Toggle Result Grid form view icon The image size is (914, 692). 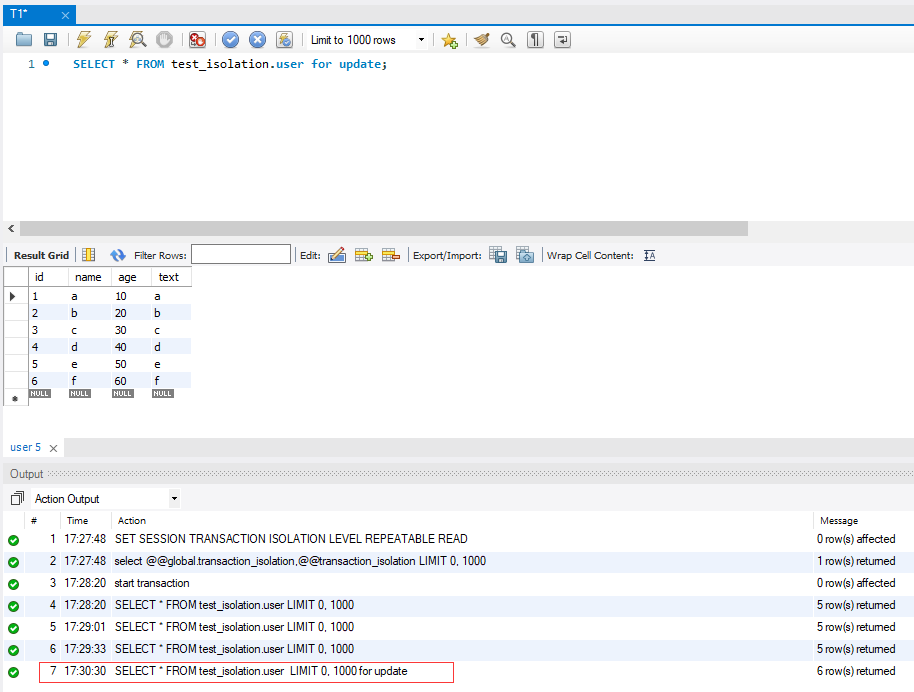click(89, 255)
